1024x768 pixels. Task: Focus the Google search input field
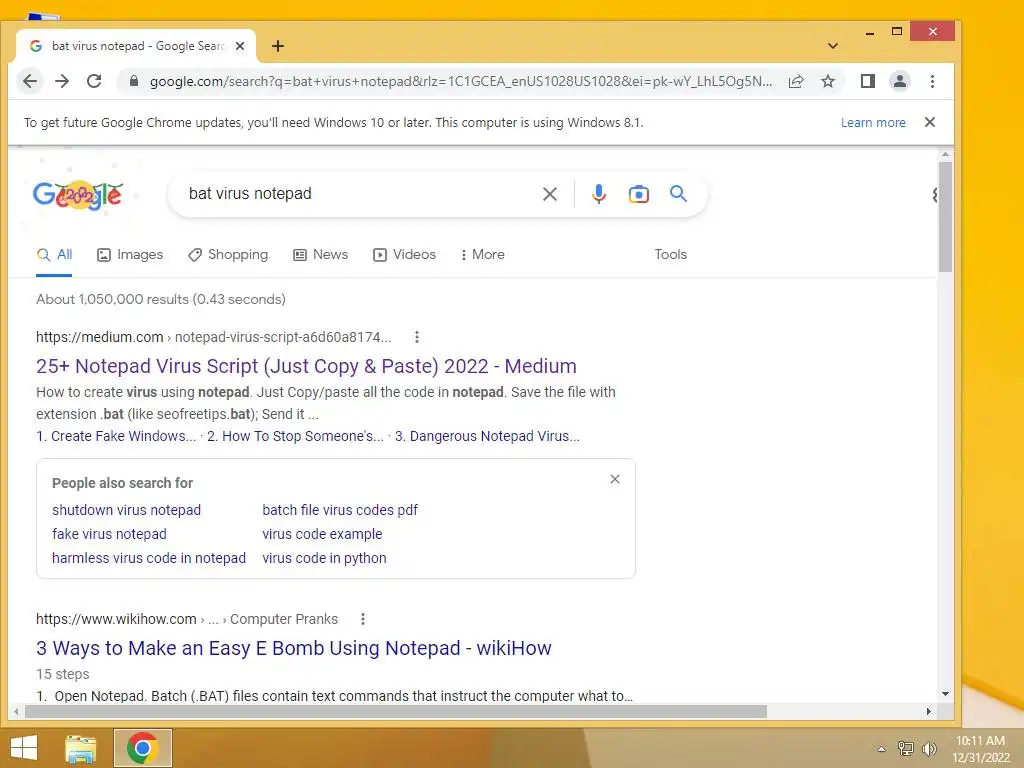(x=359, y=194)
